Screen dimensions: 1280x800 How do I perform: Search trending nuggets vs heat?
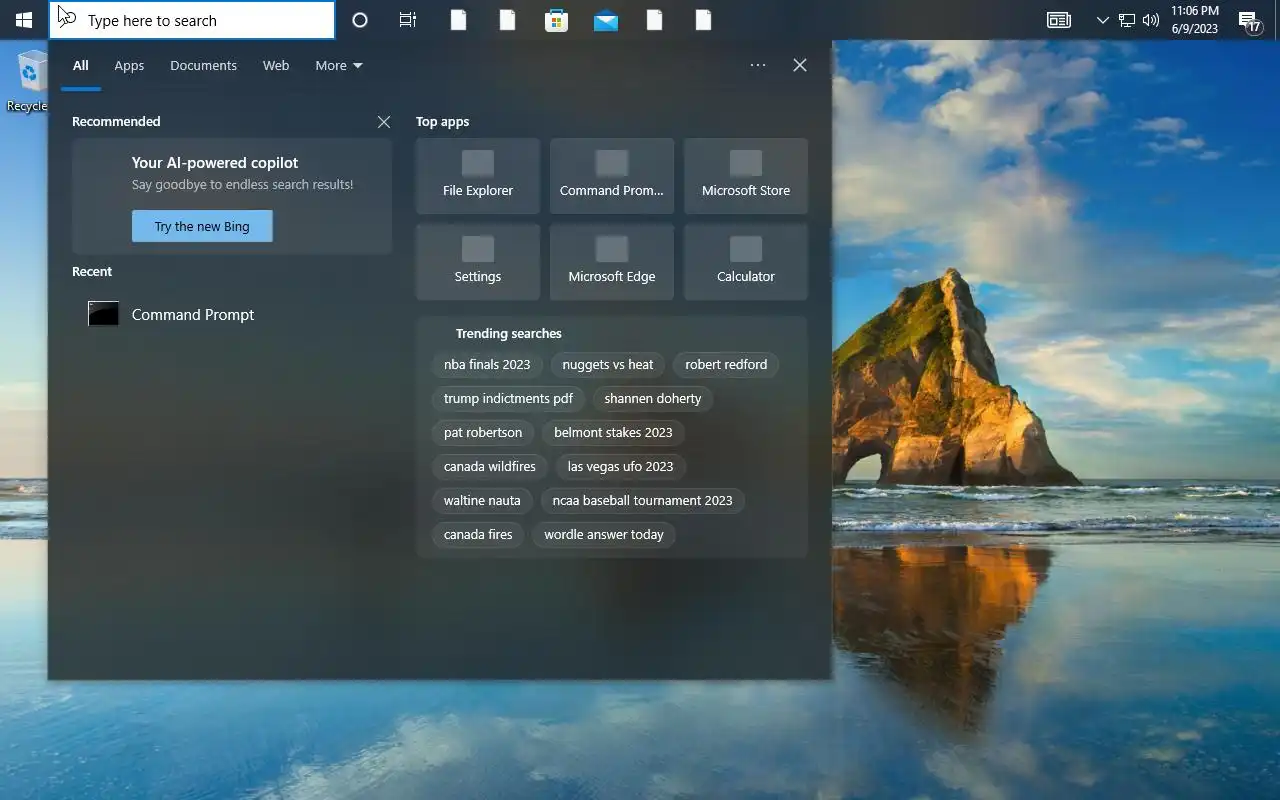[608, 365]
